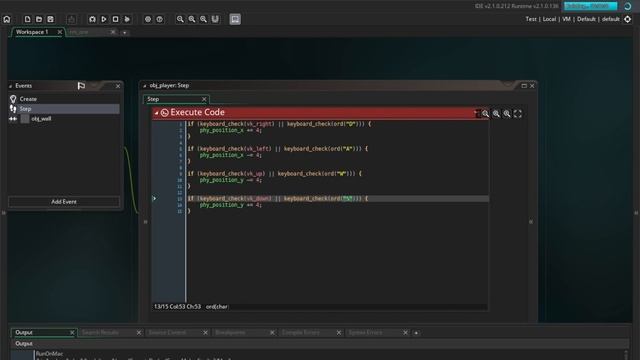Select the Workspace 1 tab

coord(32,32)
